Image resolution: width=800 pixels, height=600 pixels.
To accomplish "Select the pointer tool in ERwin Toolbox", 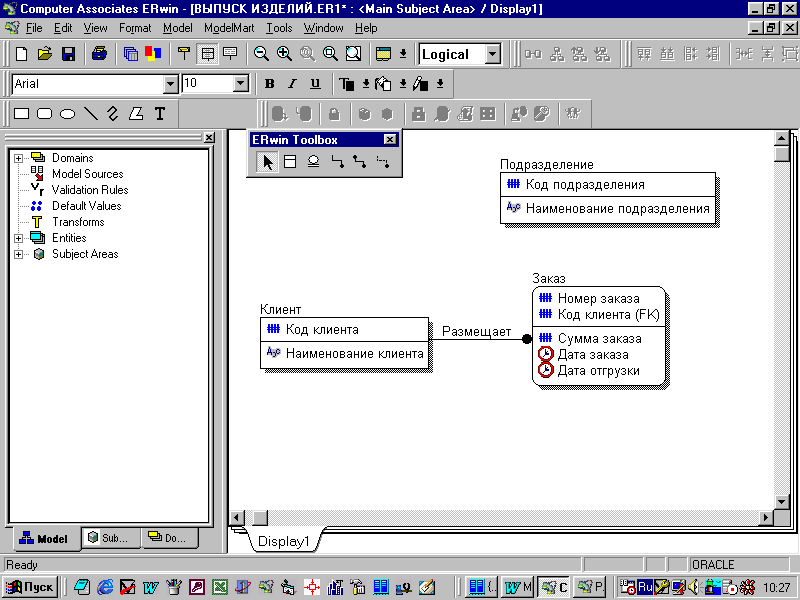I will (267, 162).
